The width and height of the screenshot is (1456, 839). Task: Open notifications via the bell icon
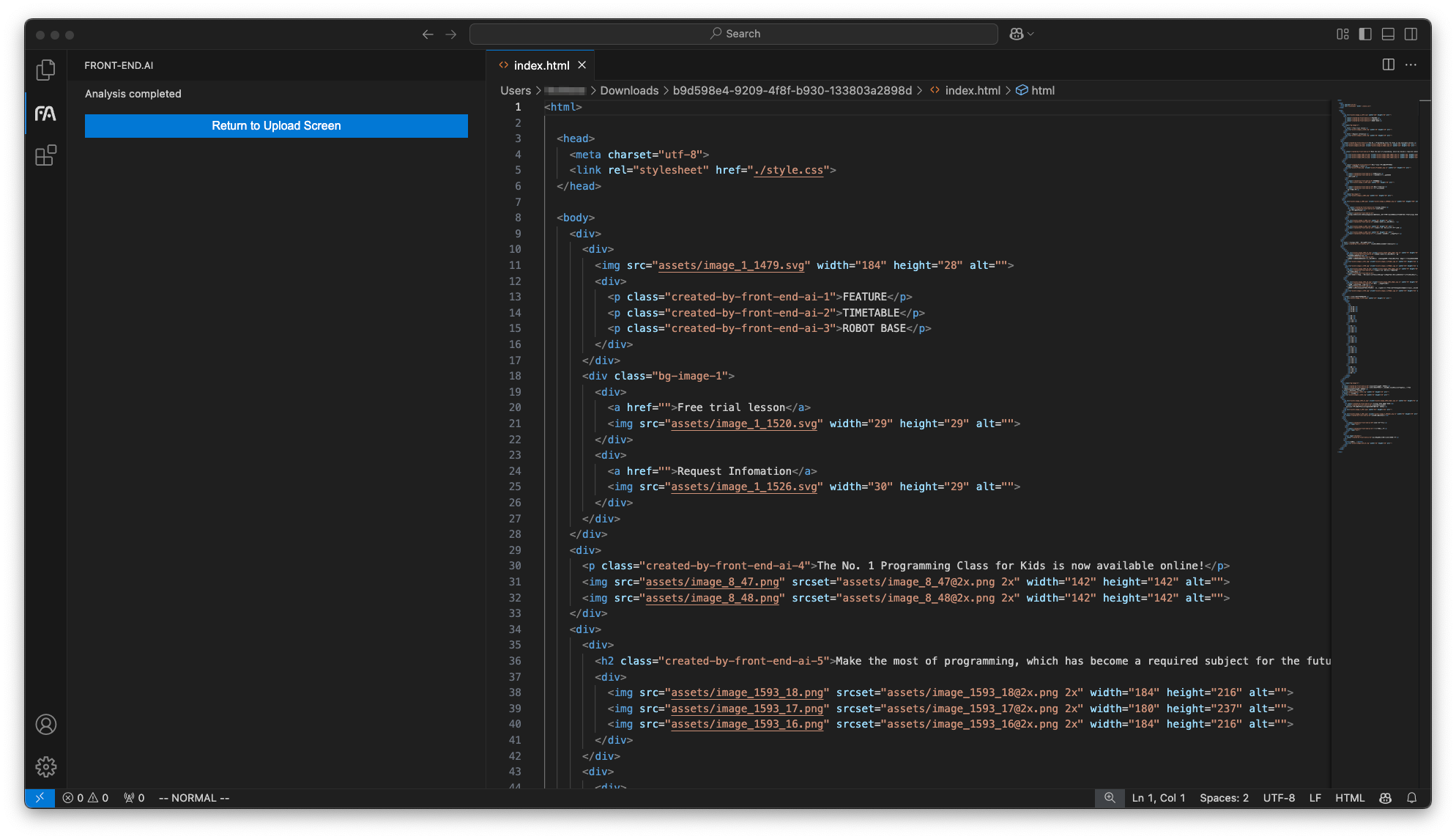click(x=1413, y=798)
